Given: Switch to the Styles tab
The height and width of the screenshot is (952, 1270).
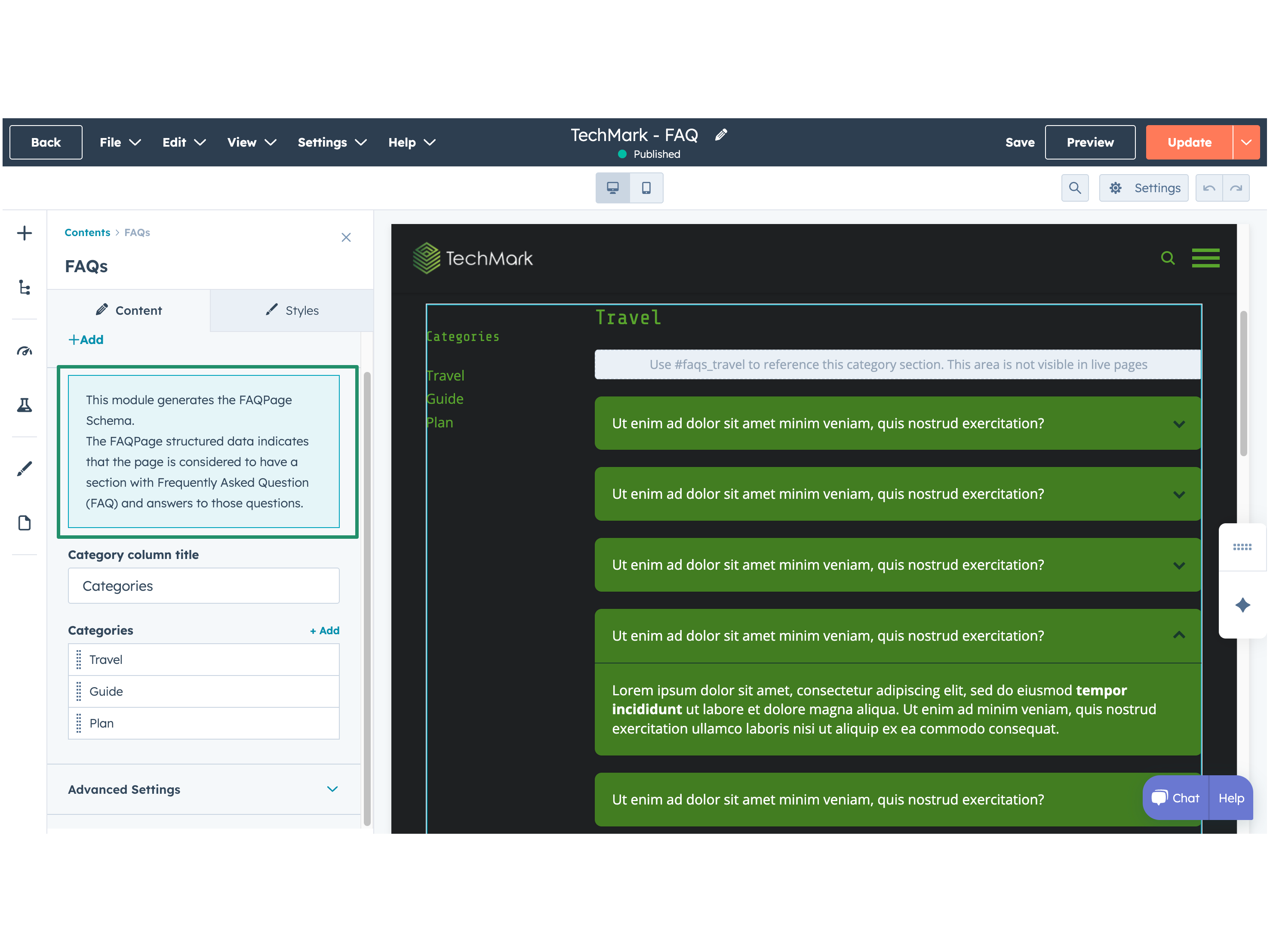Looking at the screenshot, I should click(292, 310).
